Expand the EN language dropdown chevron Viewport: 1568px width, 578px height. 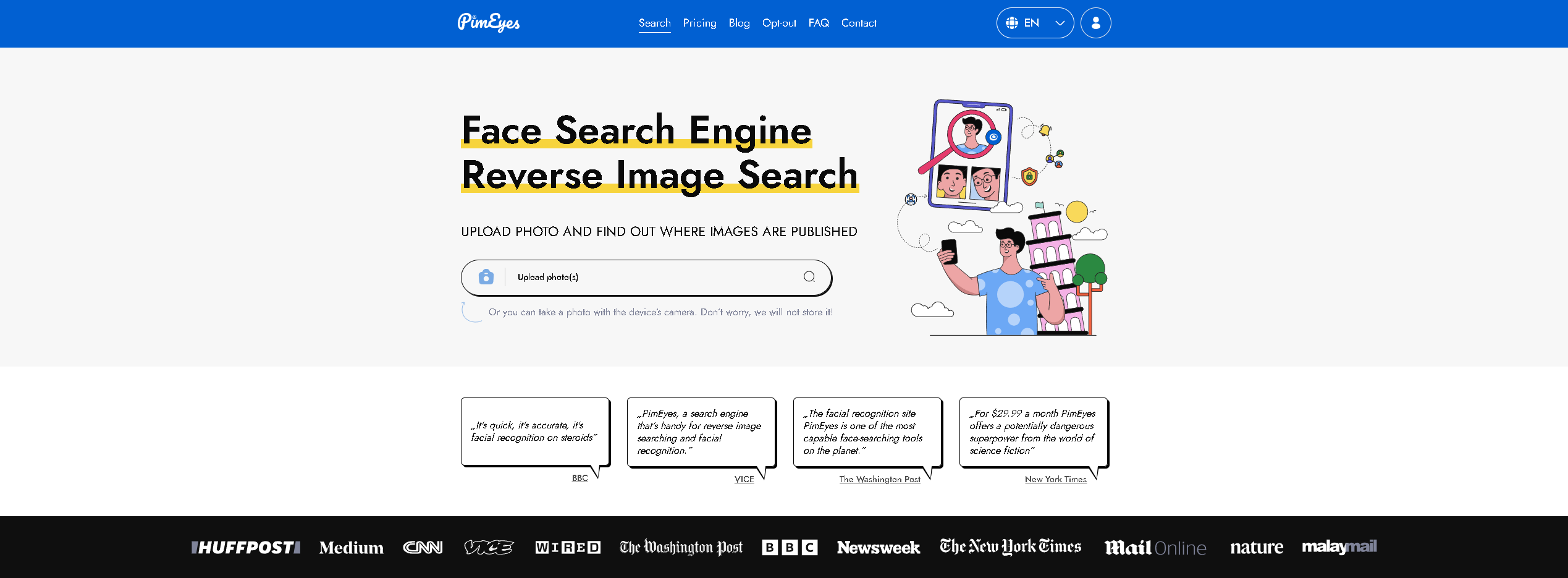tap(1060, 23)
